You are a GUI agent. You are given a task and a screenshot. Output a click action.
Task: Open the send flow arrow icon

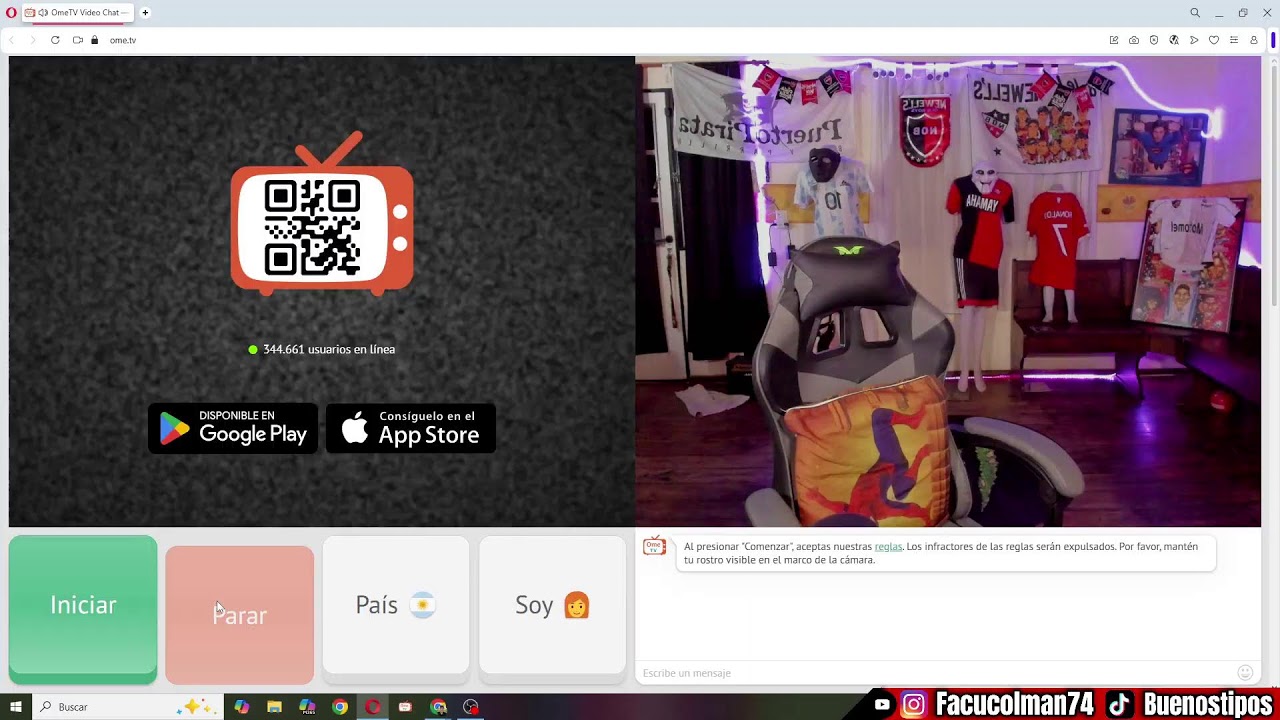click(1194, 40)
